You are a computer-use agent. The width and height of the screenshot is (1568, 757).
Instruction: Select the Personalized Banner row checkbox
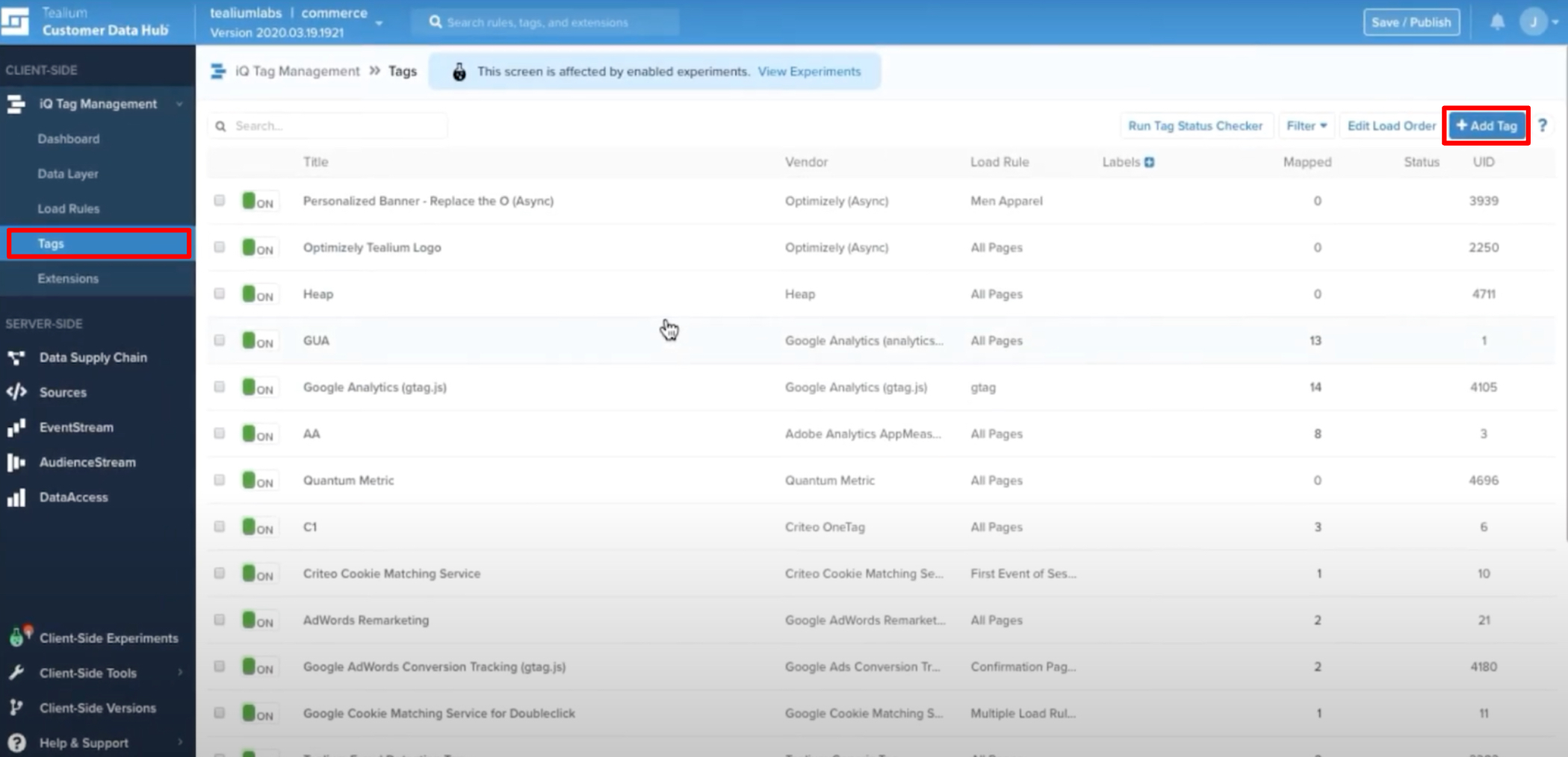pyautogui.click(x=219, y=200)
